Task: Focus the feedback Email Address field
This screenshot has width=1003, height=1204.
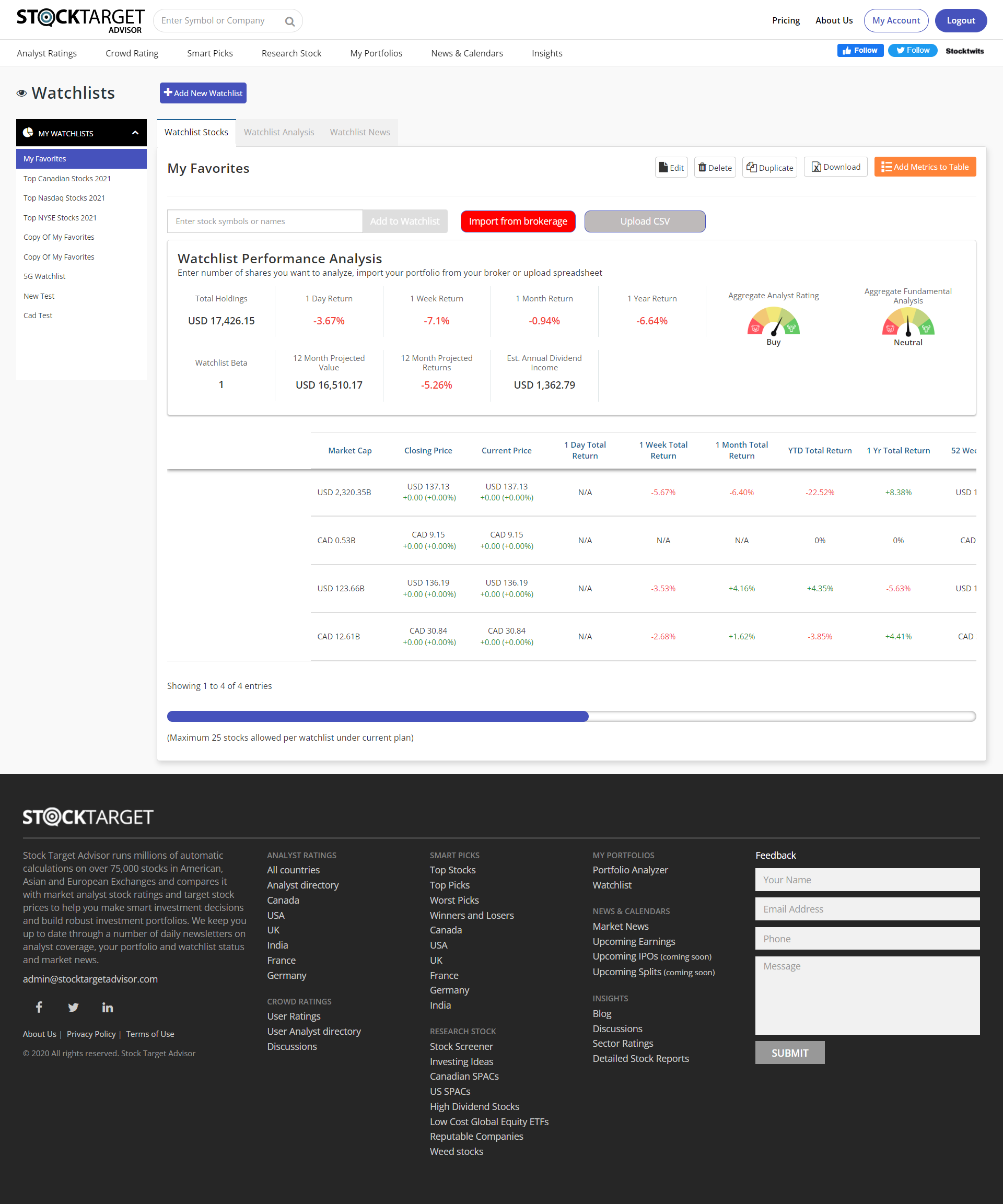Action: [867, 909]
